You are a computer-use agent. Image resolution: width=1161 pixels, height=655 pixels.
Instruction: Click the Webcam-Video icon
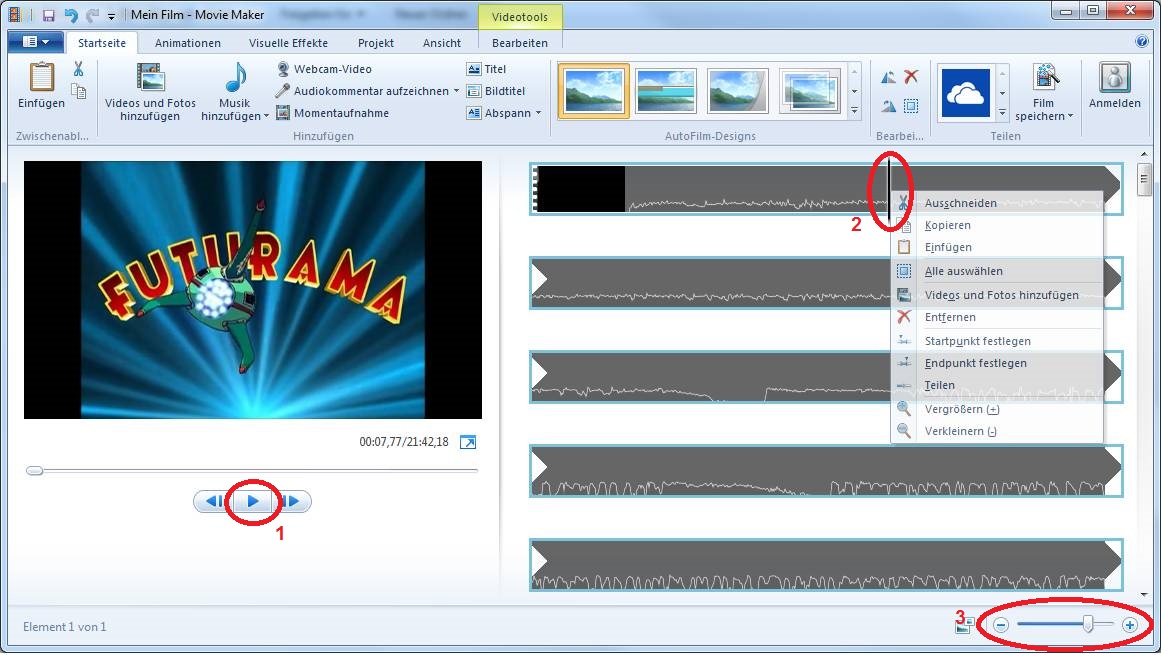point(284,69)
